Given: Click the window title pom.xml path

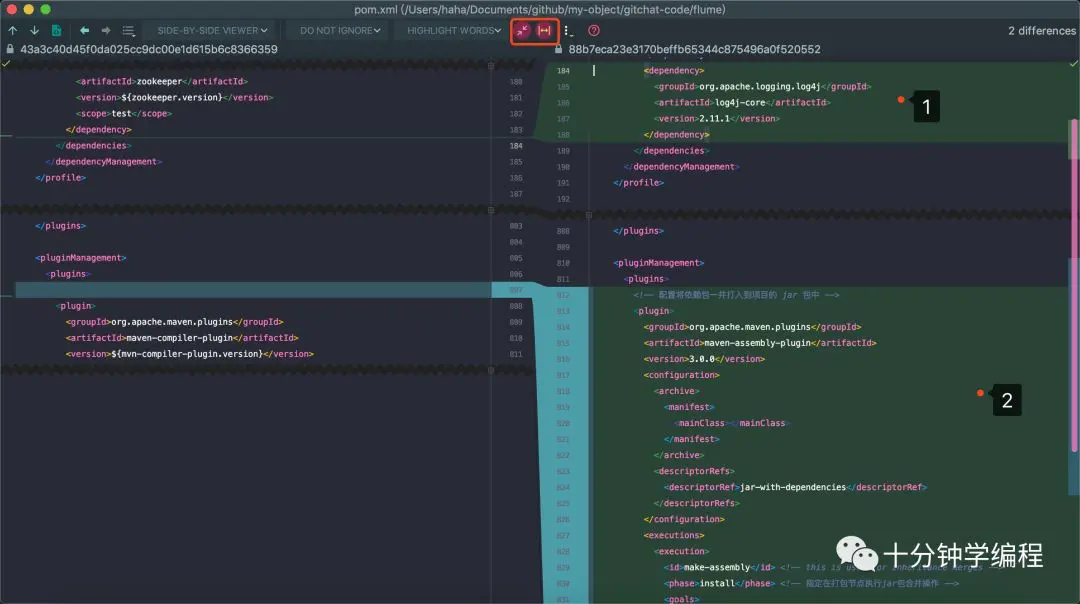Looking at the screenshot, I should point(539,10).
